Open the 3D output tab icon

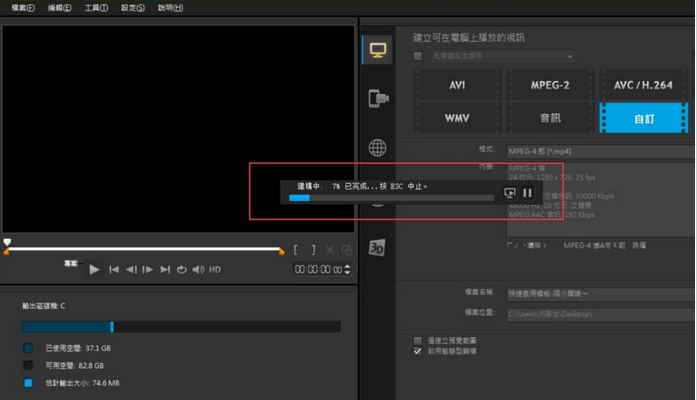tap(377, 247)
